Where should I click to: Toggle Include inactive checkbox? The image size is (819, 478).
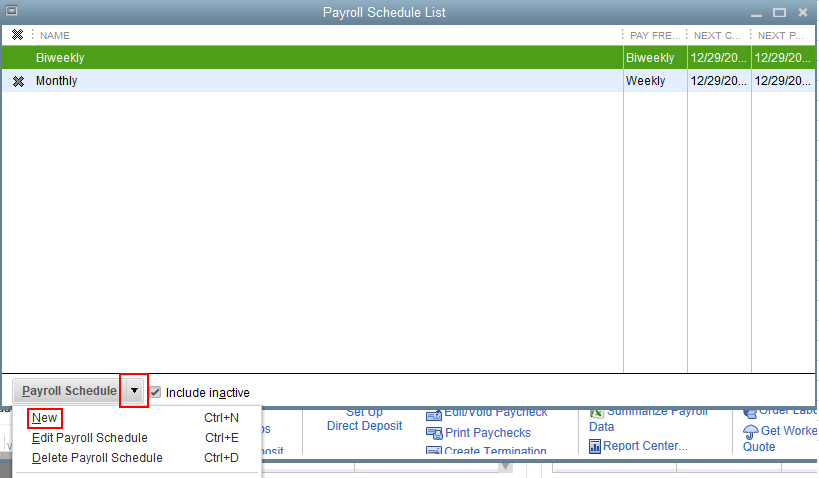pos(155,392)
